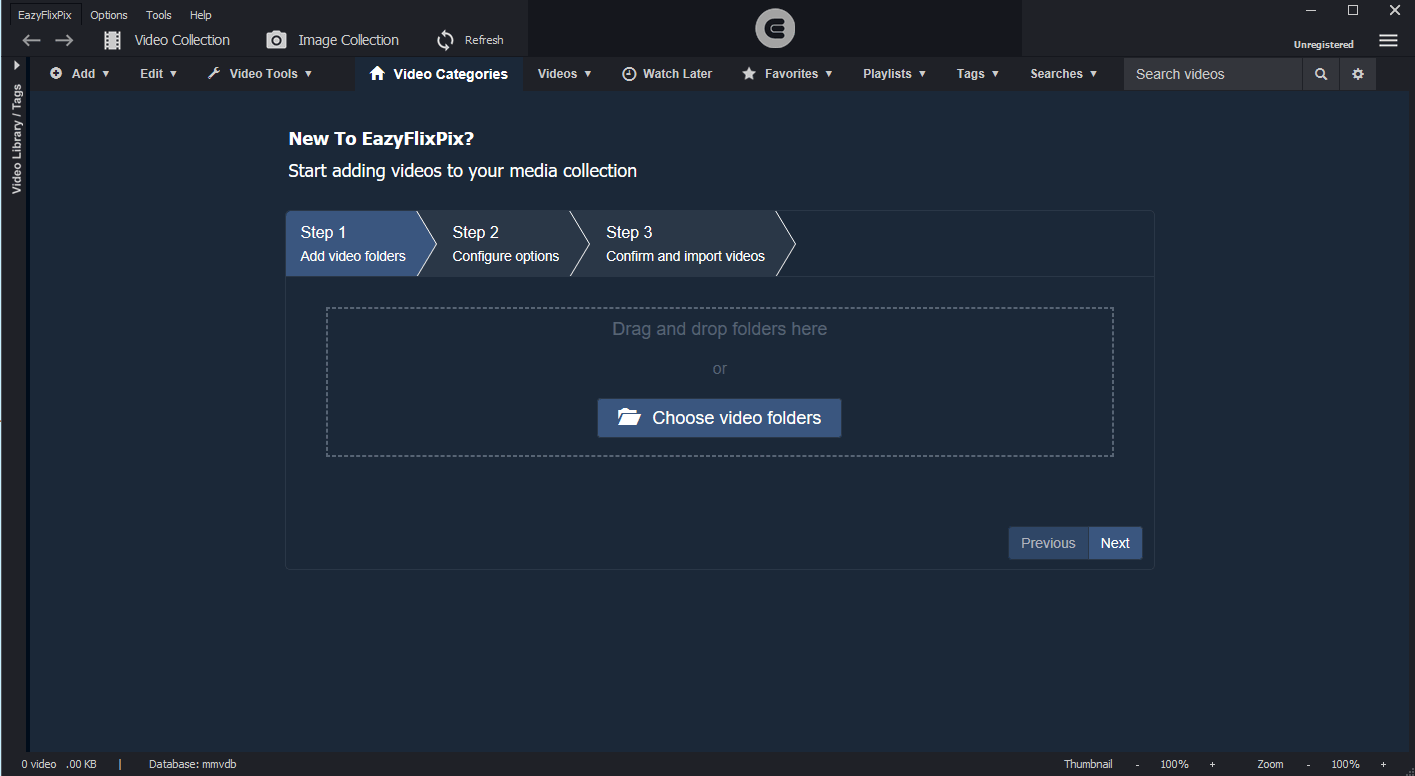Click the Previous button
Image resolution: width=1415 pixels, height=776 pixels.
1048,543
